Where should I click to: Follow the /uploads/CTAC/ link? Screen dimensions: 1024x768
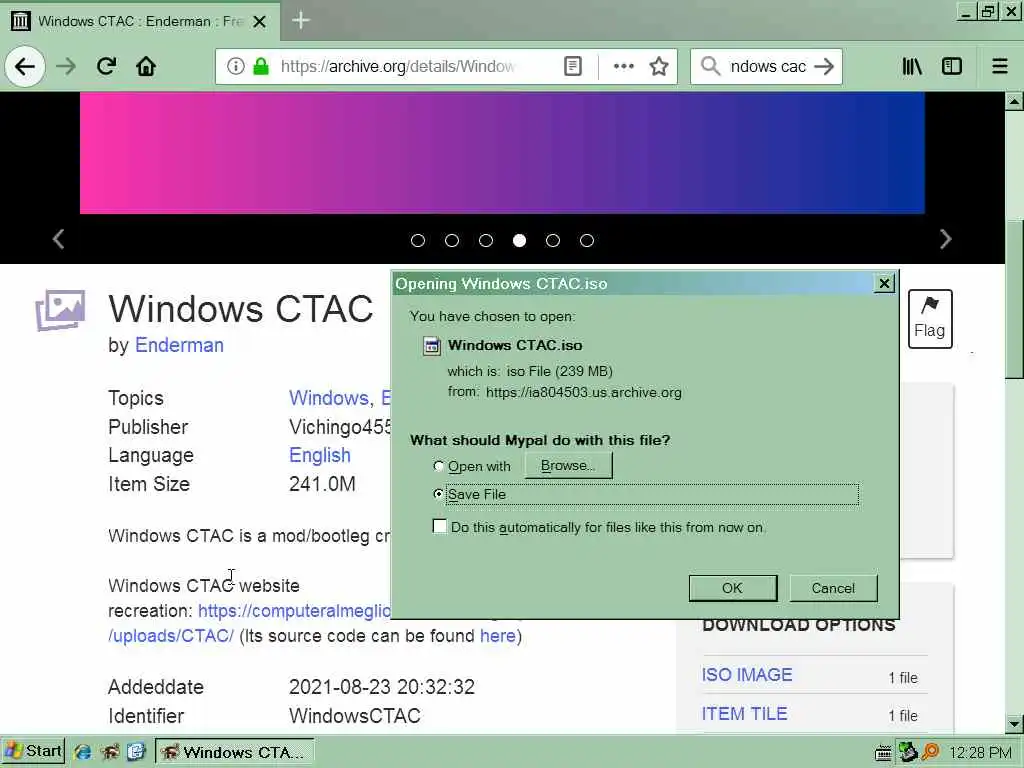click(x=171, y=636)
